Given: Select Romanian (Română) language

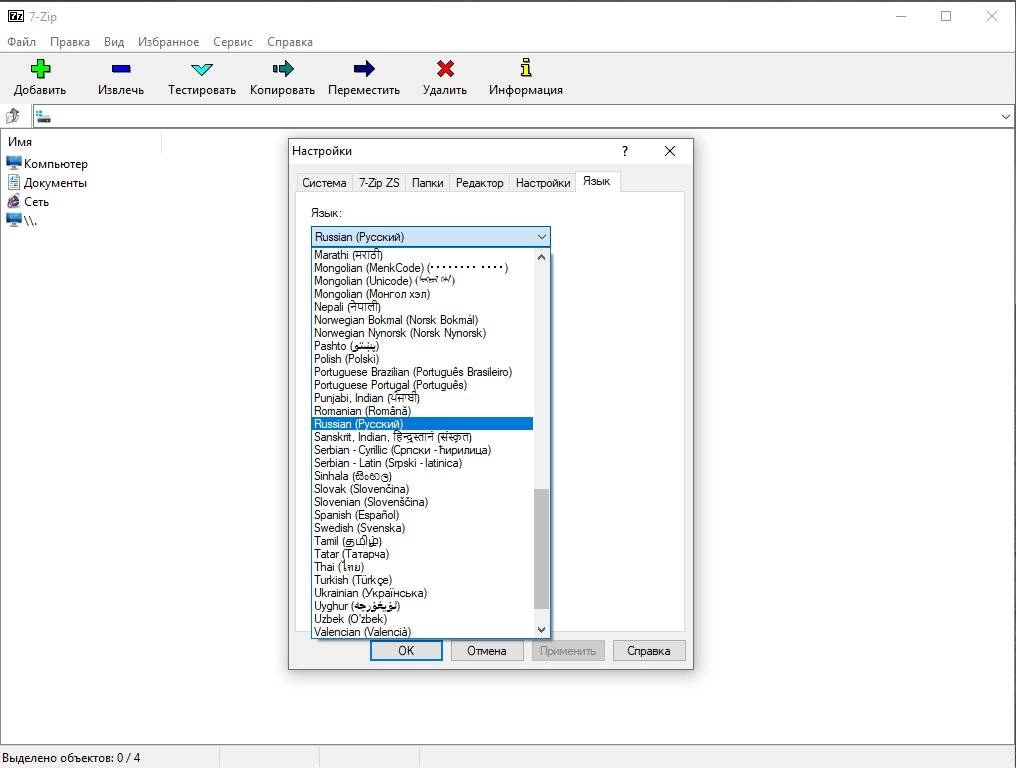Looking at the screenshot, I should point(422,411).
